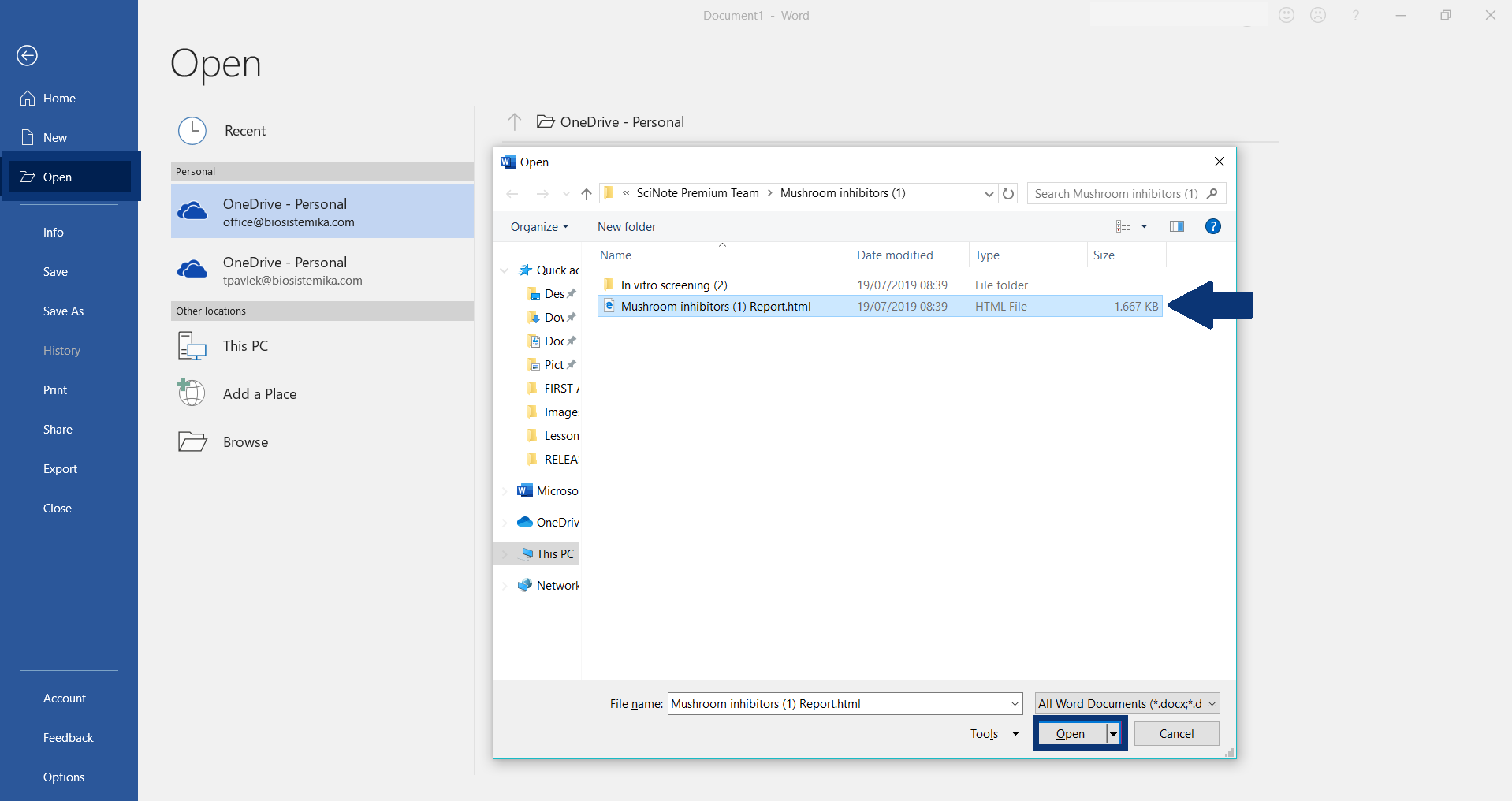Click the OneDrive cloud icon for office@biosistemika.com
1512x801 pixels.
(x=192, y=210)
